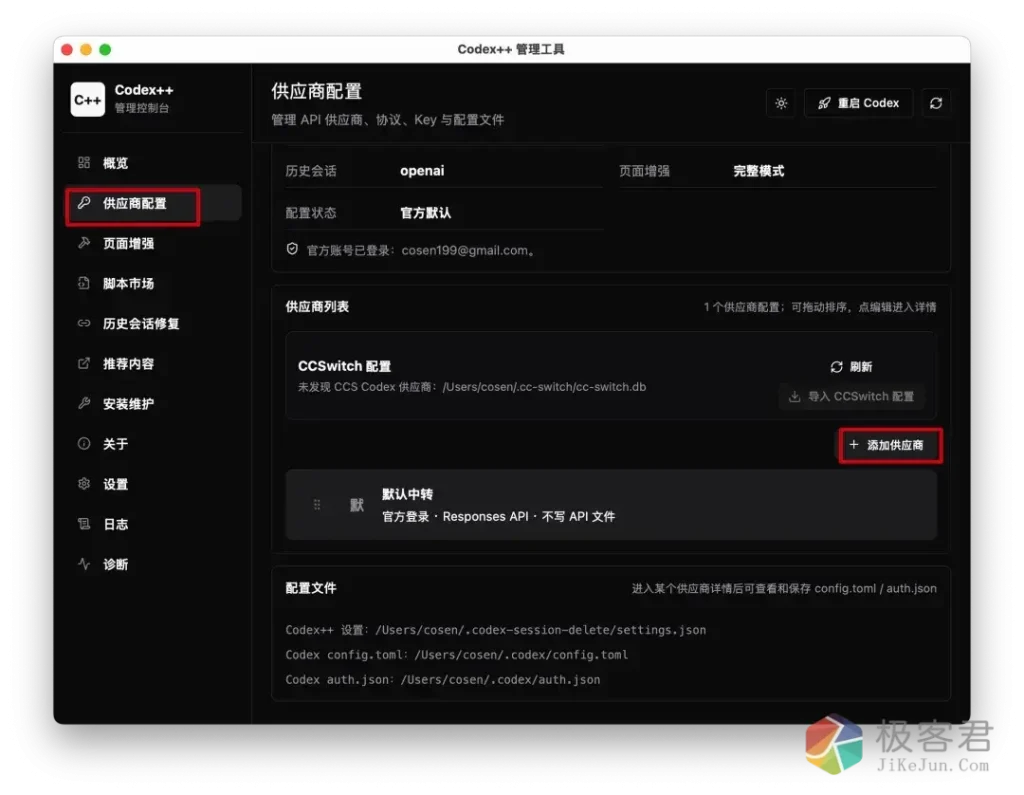Click 刷新 in CCSwitch 配置 card

[x=851, y=367]
